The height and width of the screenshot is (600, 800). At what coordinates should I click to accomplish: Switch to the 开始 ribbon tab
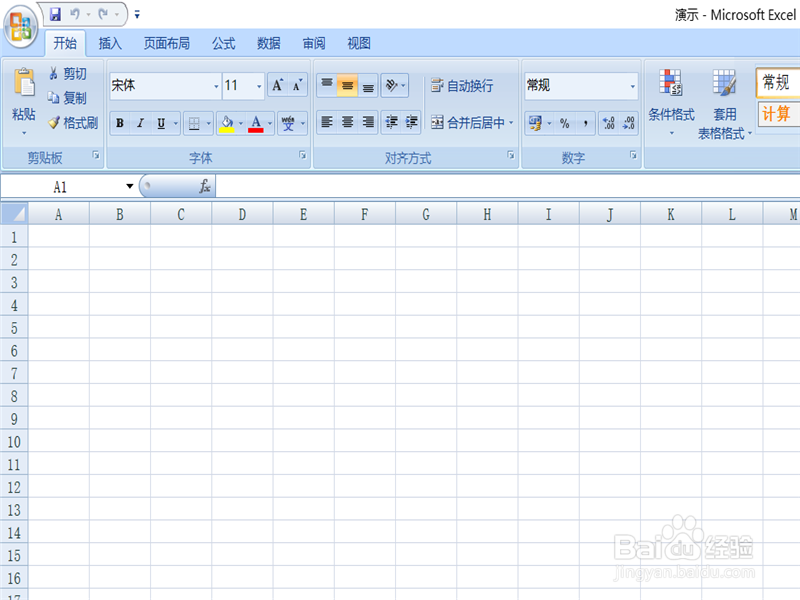click(x=65, y=43)
